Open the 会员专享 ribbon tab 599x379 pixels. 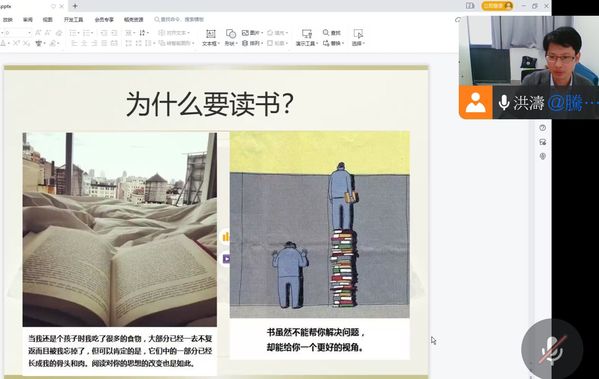(x=104, y=19)
